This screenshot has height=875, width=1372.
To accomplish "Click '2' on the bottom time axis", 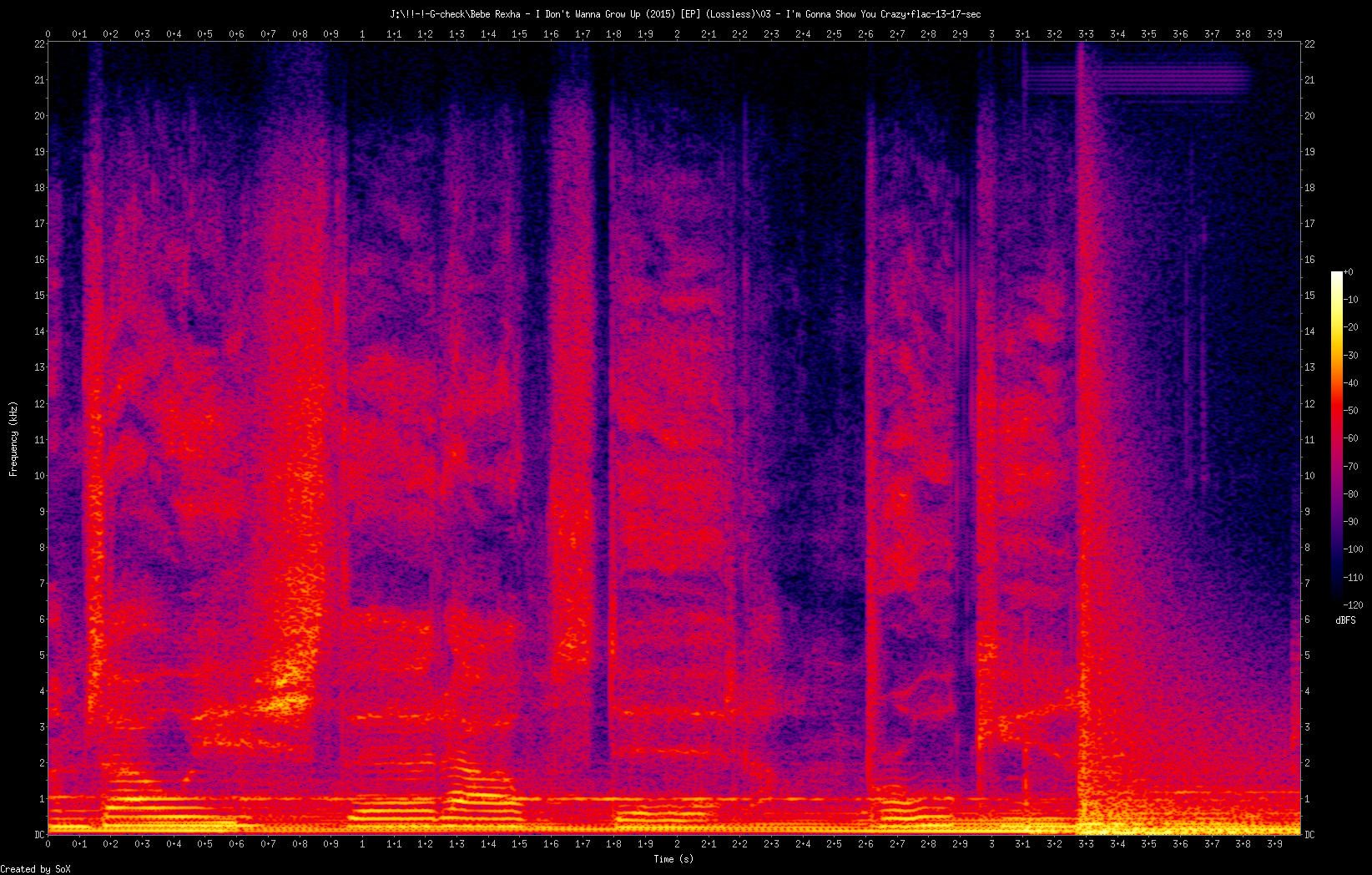I will click(677, 844).
